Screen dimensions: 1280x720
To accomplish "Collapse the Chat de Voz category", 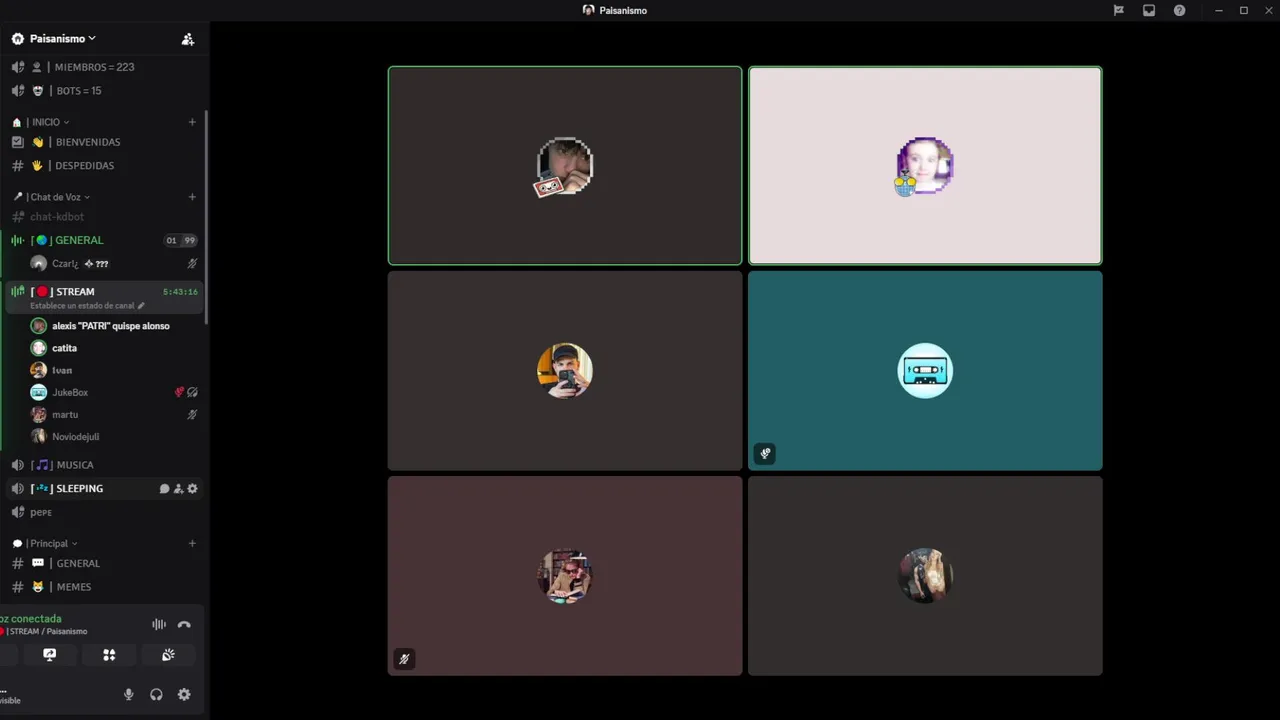I will [x=58, y=197].
